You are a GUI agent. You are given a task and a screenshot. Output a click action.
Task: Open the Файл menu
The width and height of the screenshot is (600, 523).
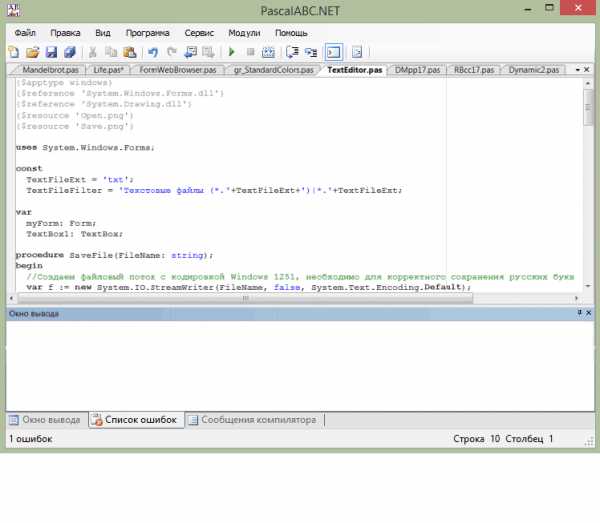pos(25,33)
